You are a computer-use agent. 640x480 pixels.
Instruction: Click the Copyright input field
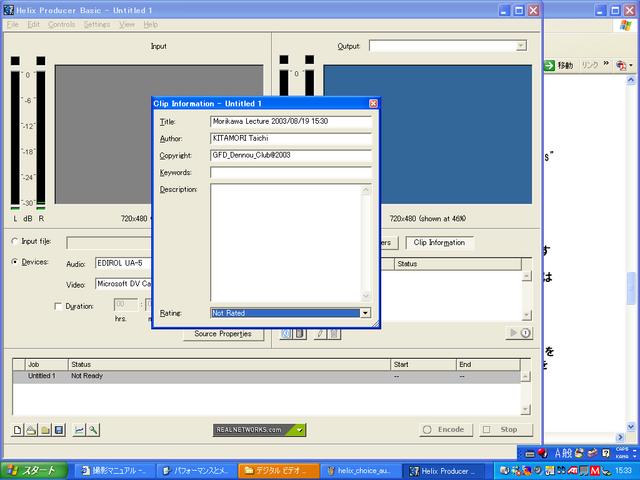click(x=291, y=156)
